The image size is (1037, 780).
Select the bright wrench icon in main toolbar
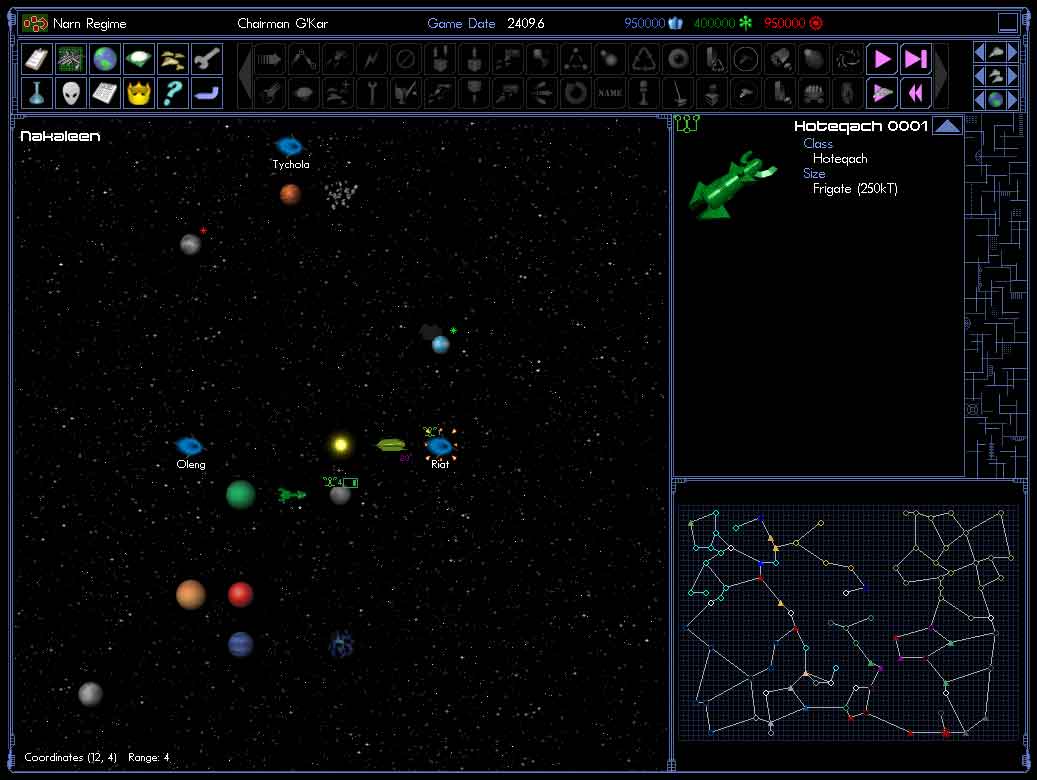pos(207,59)
